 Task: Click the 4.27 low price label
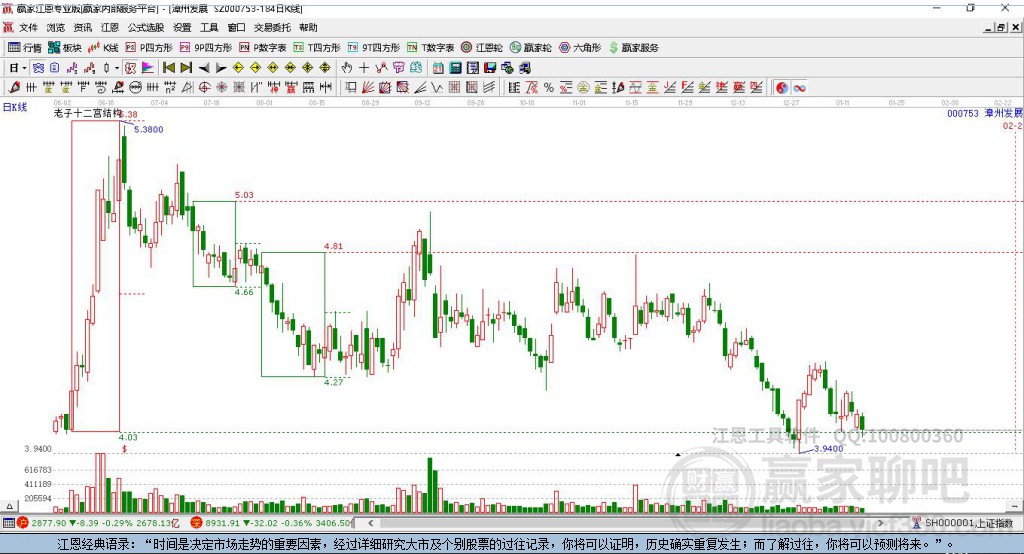click(x=333, y=382)
